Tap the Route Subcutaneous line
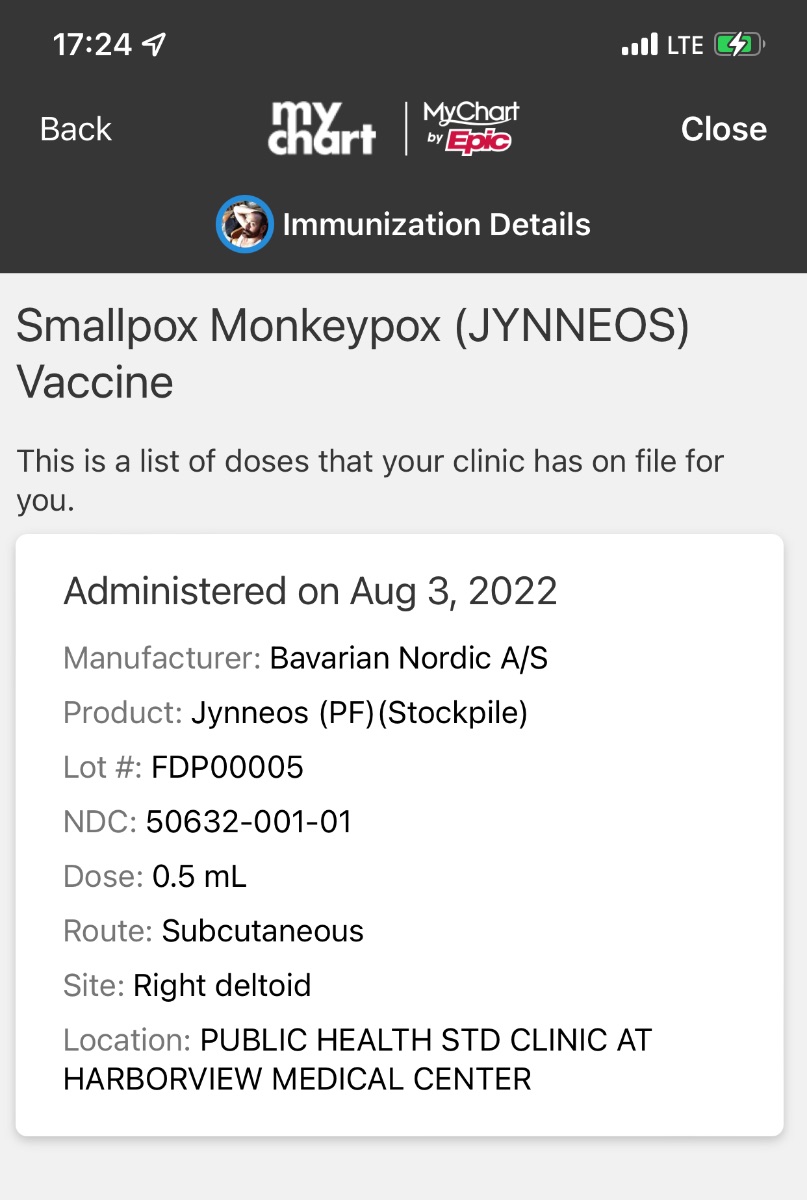807x1200 pixels. tap(213, 931)
